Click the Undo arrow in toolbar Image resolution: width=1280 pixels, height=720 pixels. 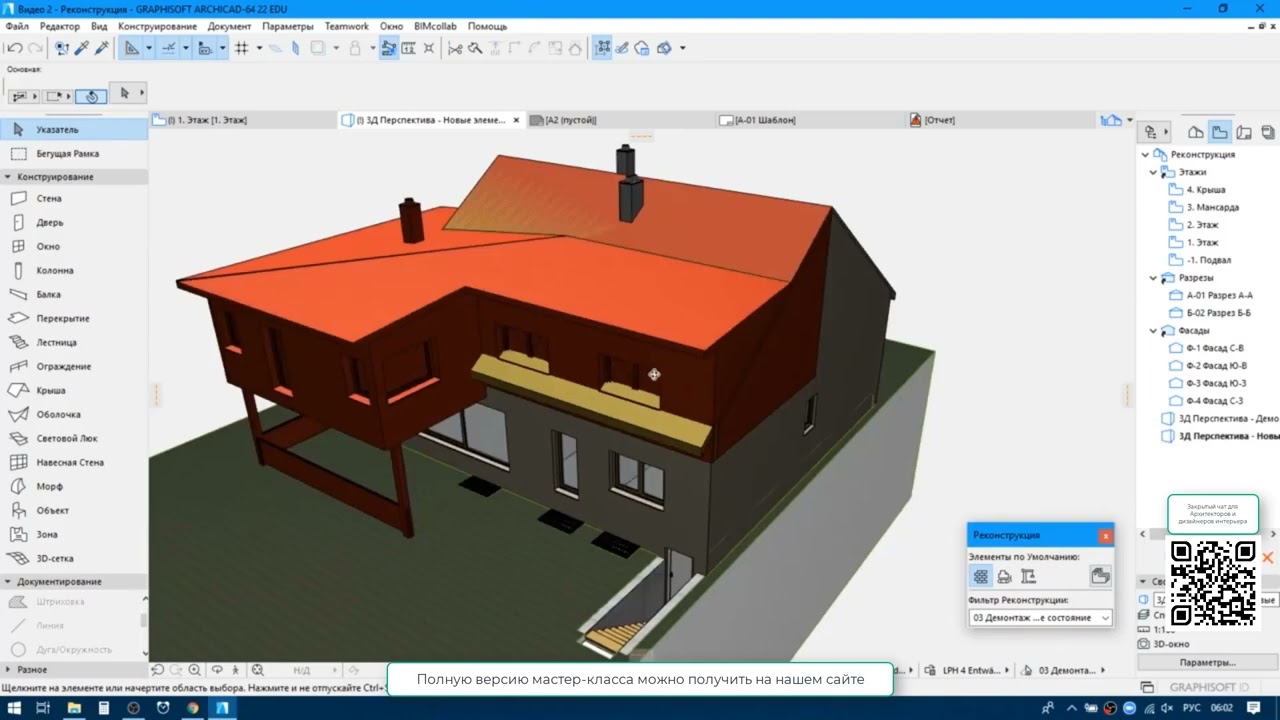point(15,48)
